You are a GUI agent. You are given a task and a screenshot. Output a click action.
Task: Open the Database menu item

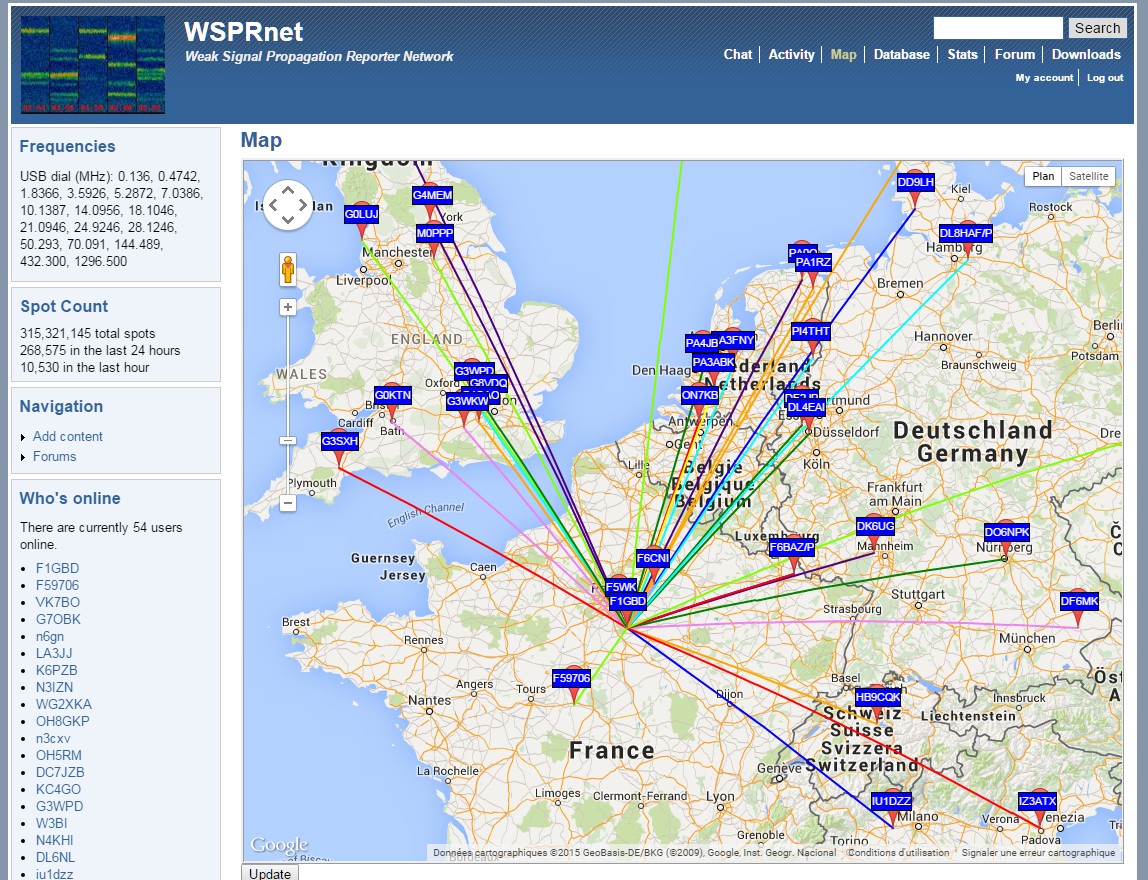tap(901, 54)
